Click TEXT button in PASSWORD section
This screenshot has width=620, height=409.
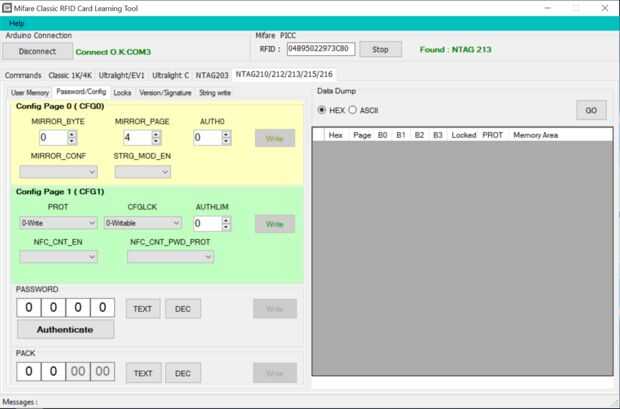(143, 309)
